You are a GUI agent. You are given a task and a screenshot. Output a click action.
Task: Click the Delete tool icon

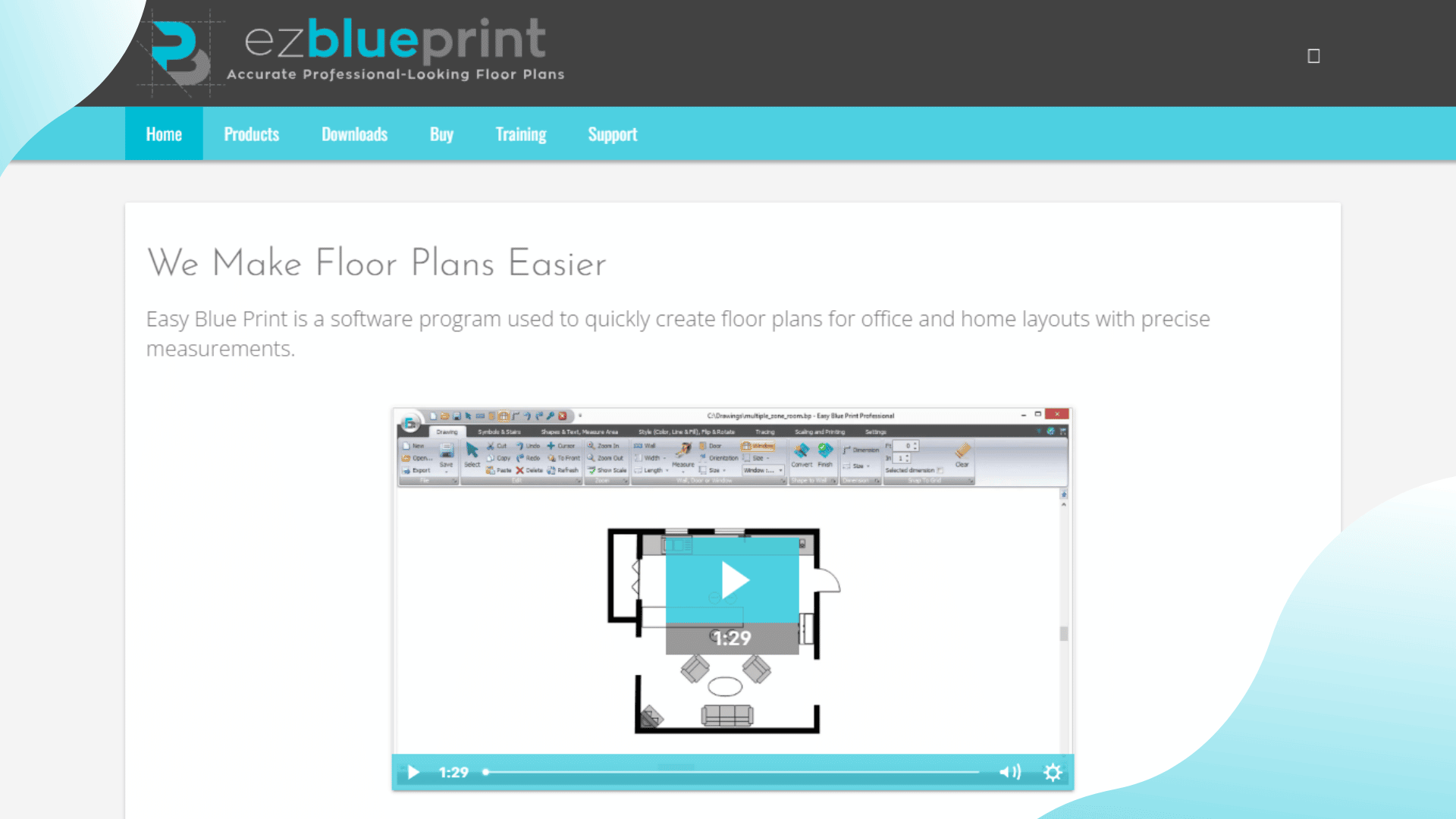coord(521,471)
